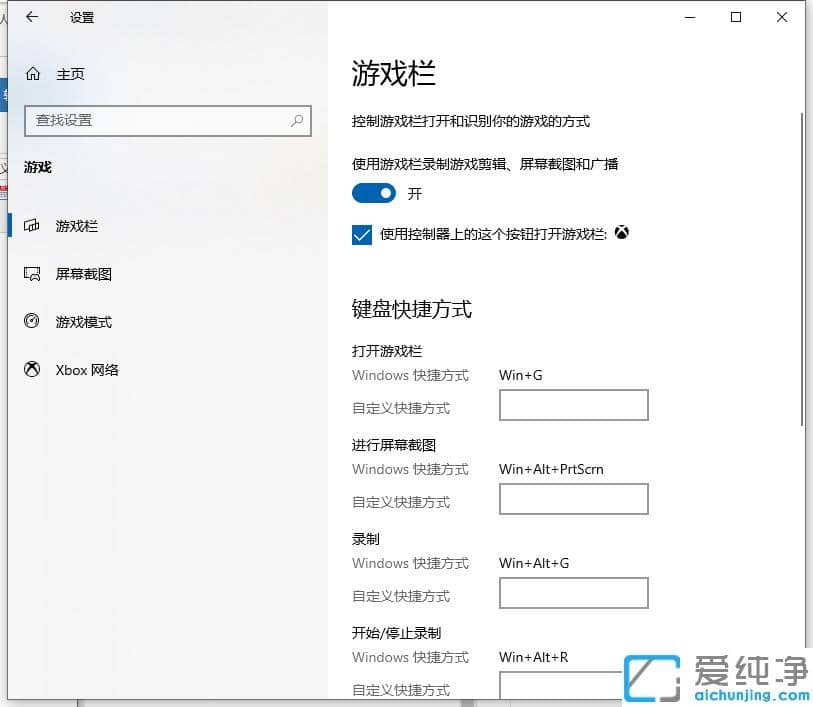813x707 pixels.
Task: Click the custom shortcut field for 进行屏幕截图
Action: (573, 499)
